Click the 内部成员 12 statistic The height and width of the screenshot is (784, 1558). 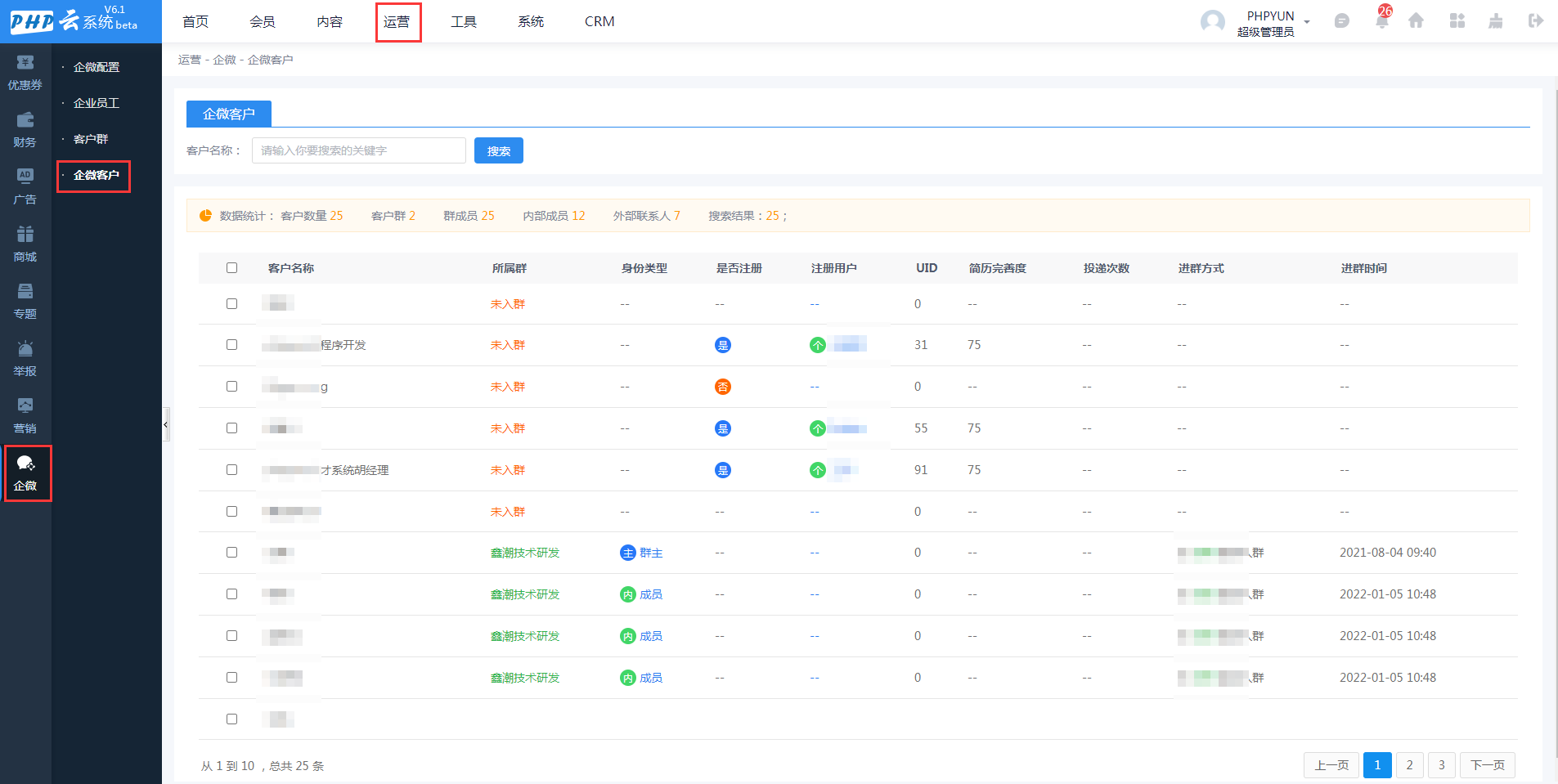[x=555, y=216]
